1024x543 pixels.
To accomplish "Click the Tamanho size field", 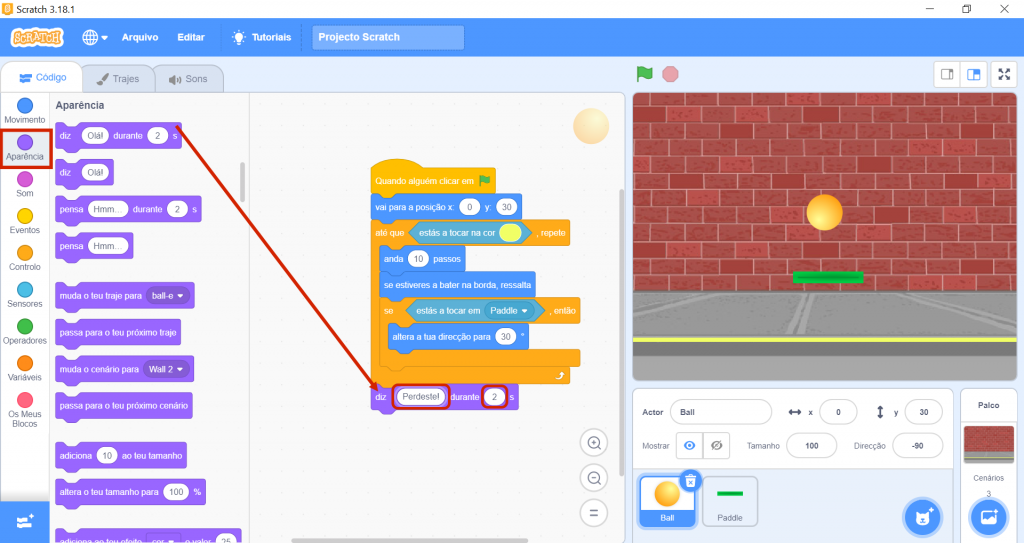I will [812, 446].
